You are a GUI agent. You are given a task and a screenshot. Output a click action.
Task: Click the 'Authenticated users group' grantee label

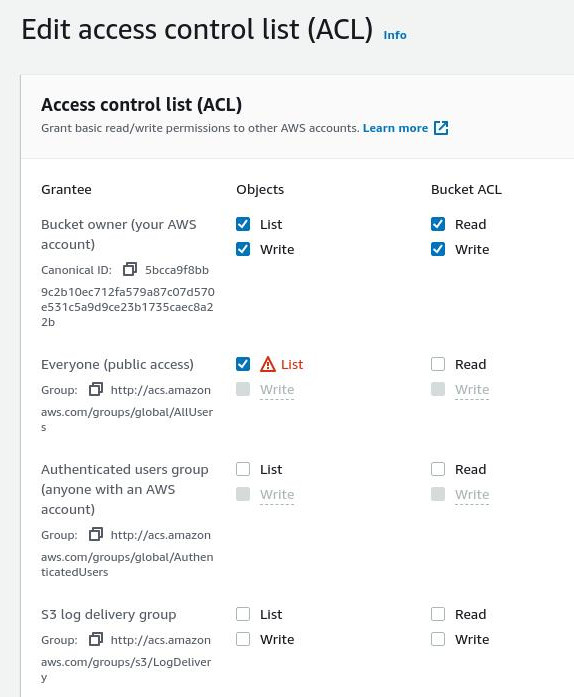(124, 489)
